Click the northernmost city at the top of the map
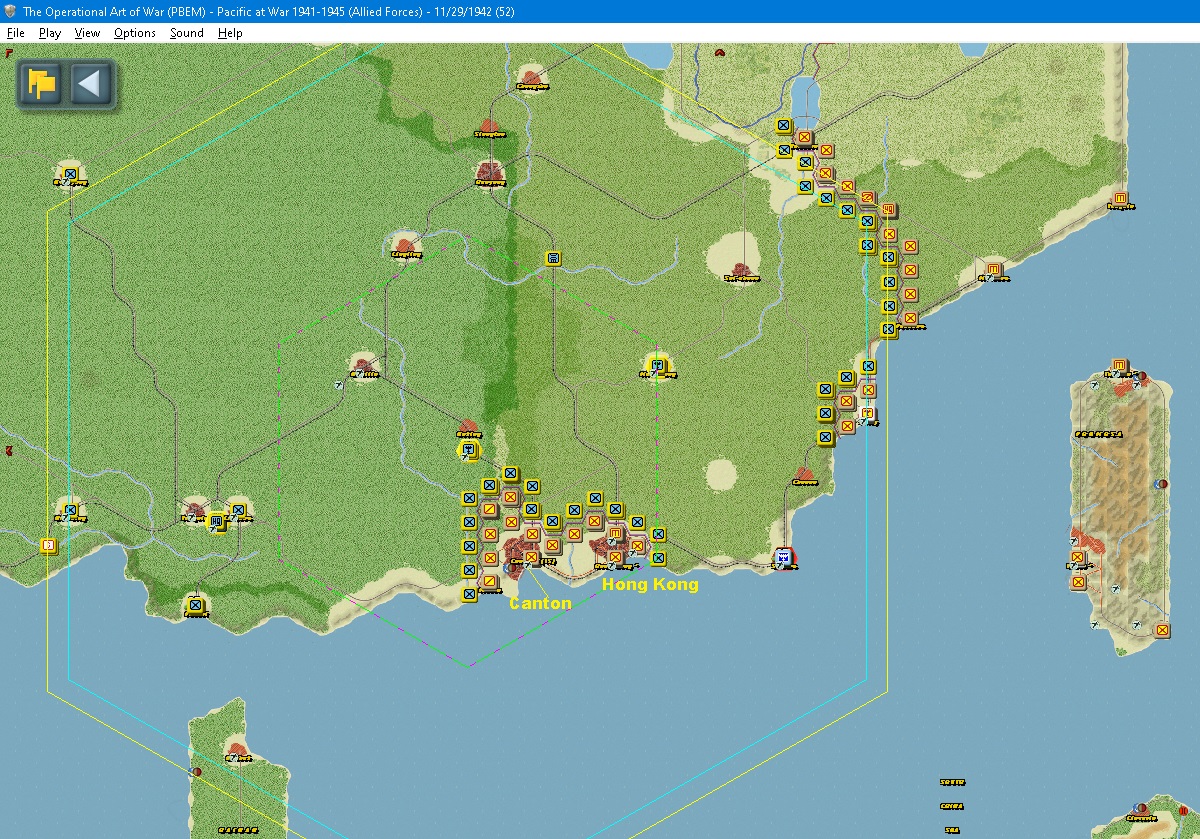 (x=532, y=78)
